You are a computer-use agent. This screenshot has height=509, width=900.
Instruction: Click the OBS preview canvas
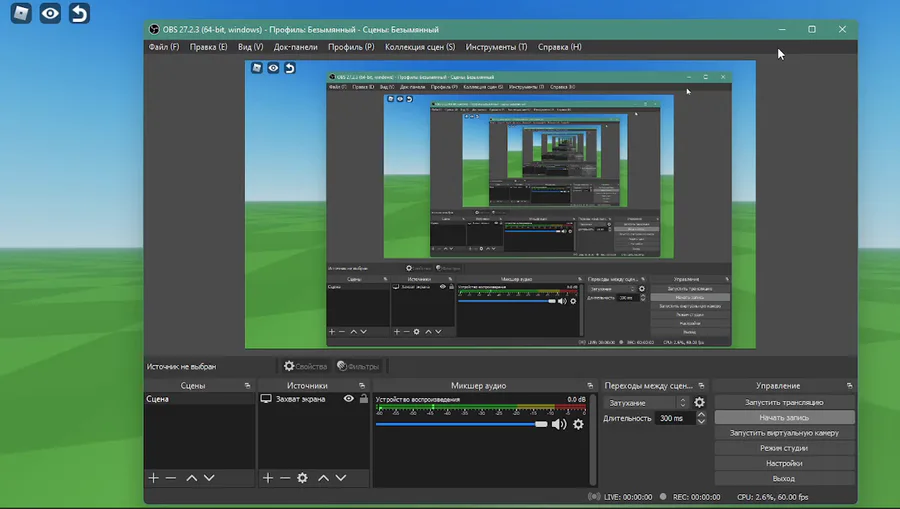[x=500, y=204]
